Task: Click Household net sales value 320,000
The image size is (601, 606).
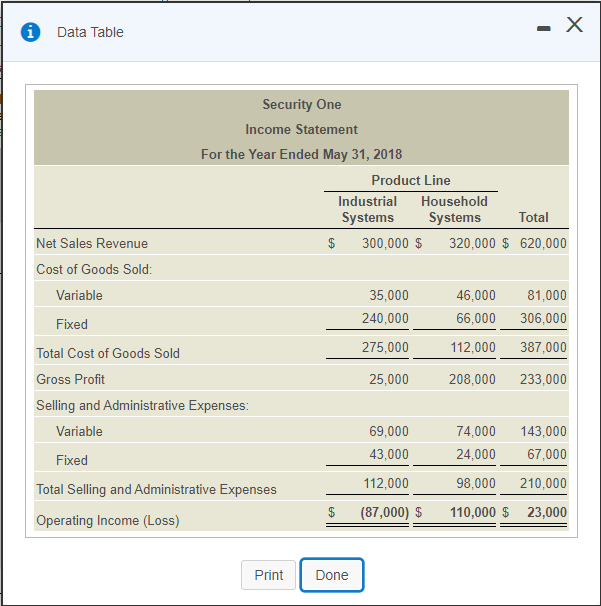Action: click(472, 243)
